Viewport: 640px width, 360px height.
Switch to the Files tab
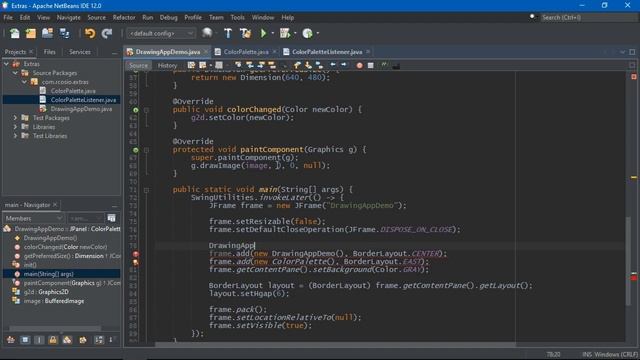(x=49, y=52)
